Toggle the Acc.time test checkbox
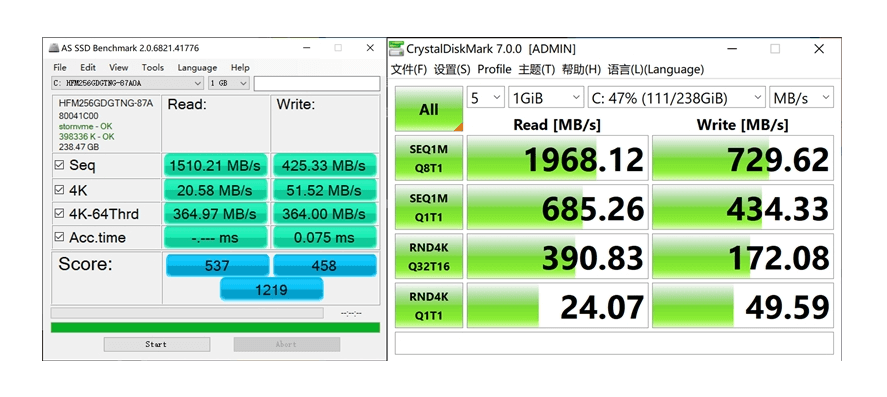This screenshot has width=887, height=397. click(59, 237)
